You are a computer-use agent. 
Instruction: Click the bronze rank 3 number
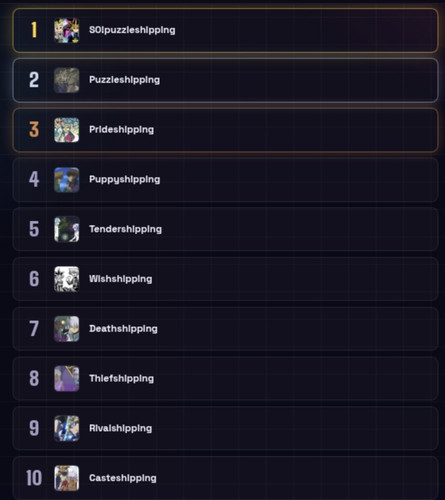click(34, 130)
